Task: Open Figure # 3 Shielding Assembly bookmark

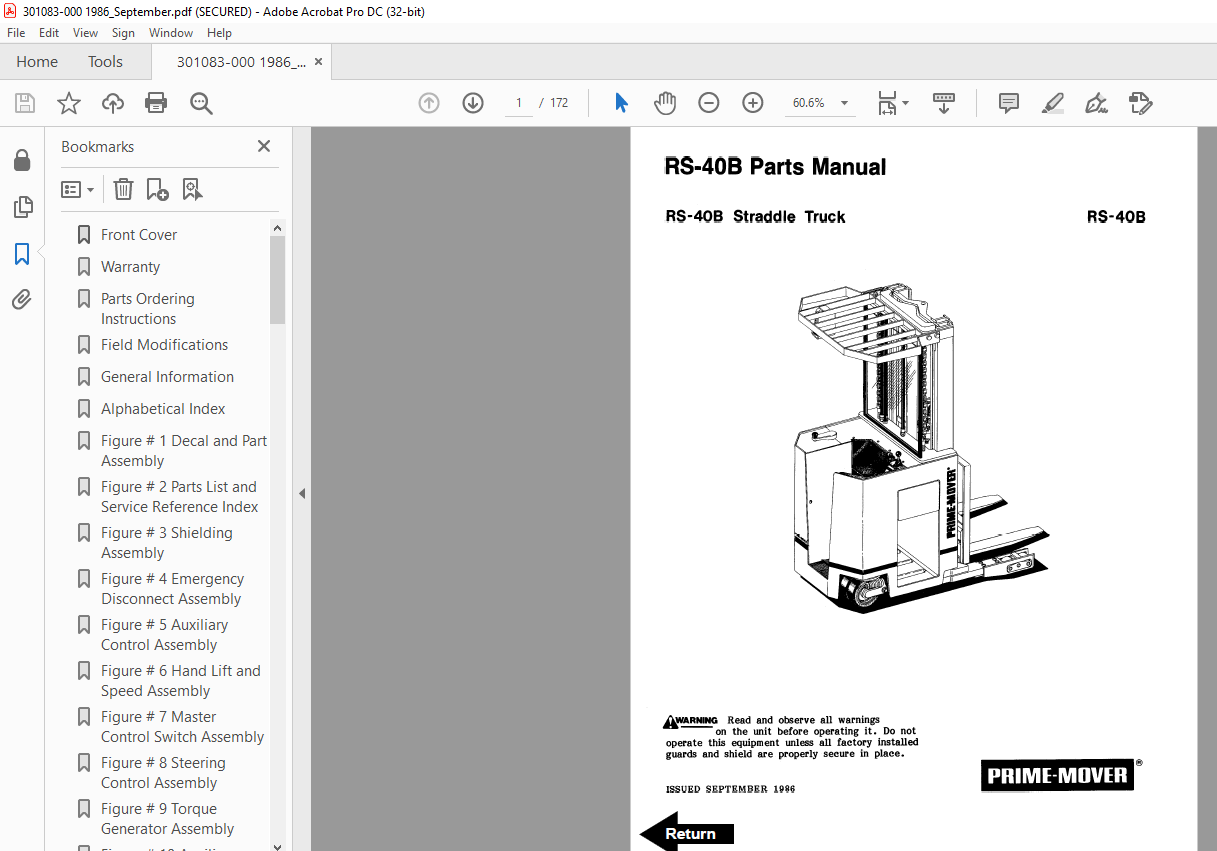Action: click(x=167, y=543)
